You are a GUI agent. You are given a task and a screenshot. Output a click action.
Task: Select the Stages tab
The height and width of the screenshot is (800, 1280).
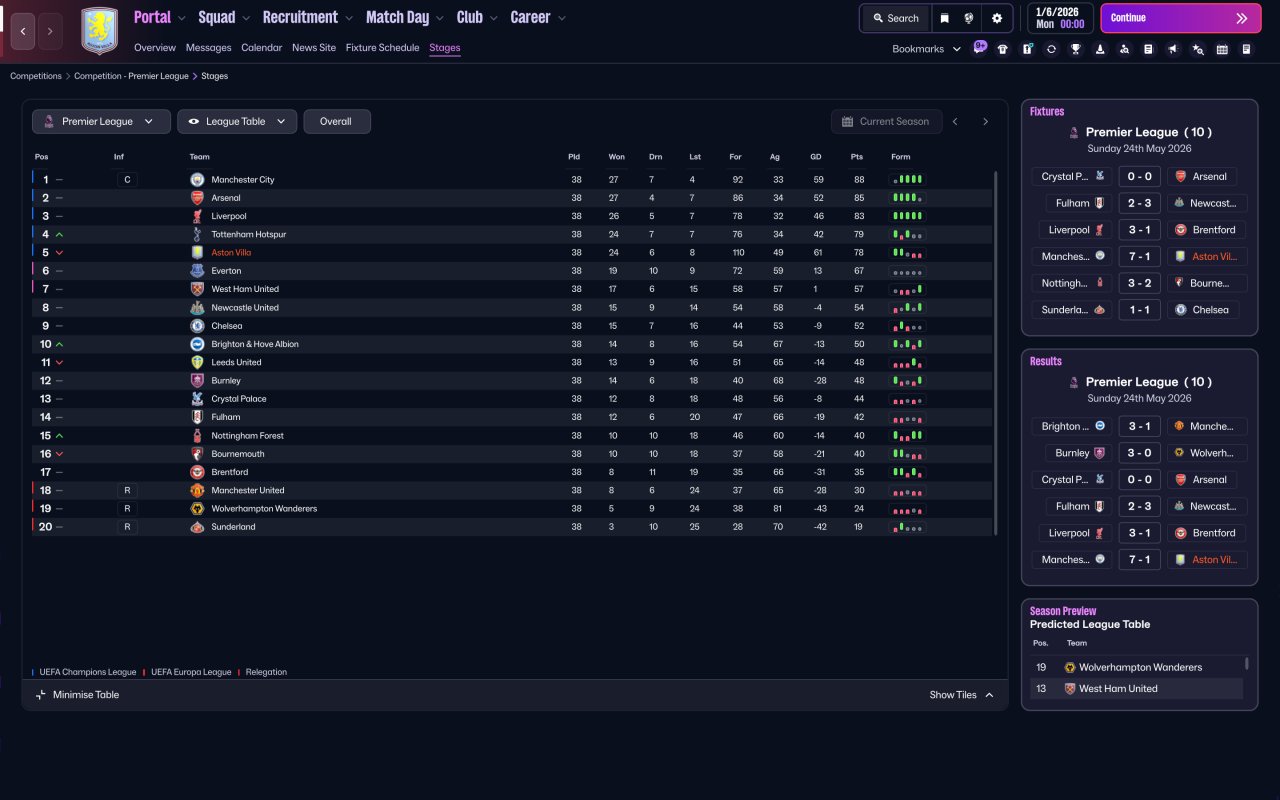(x=445, y=48)
